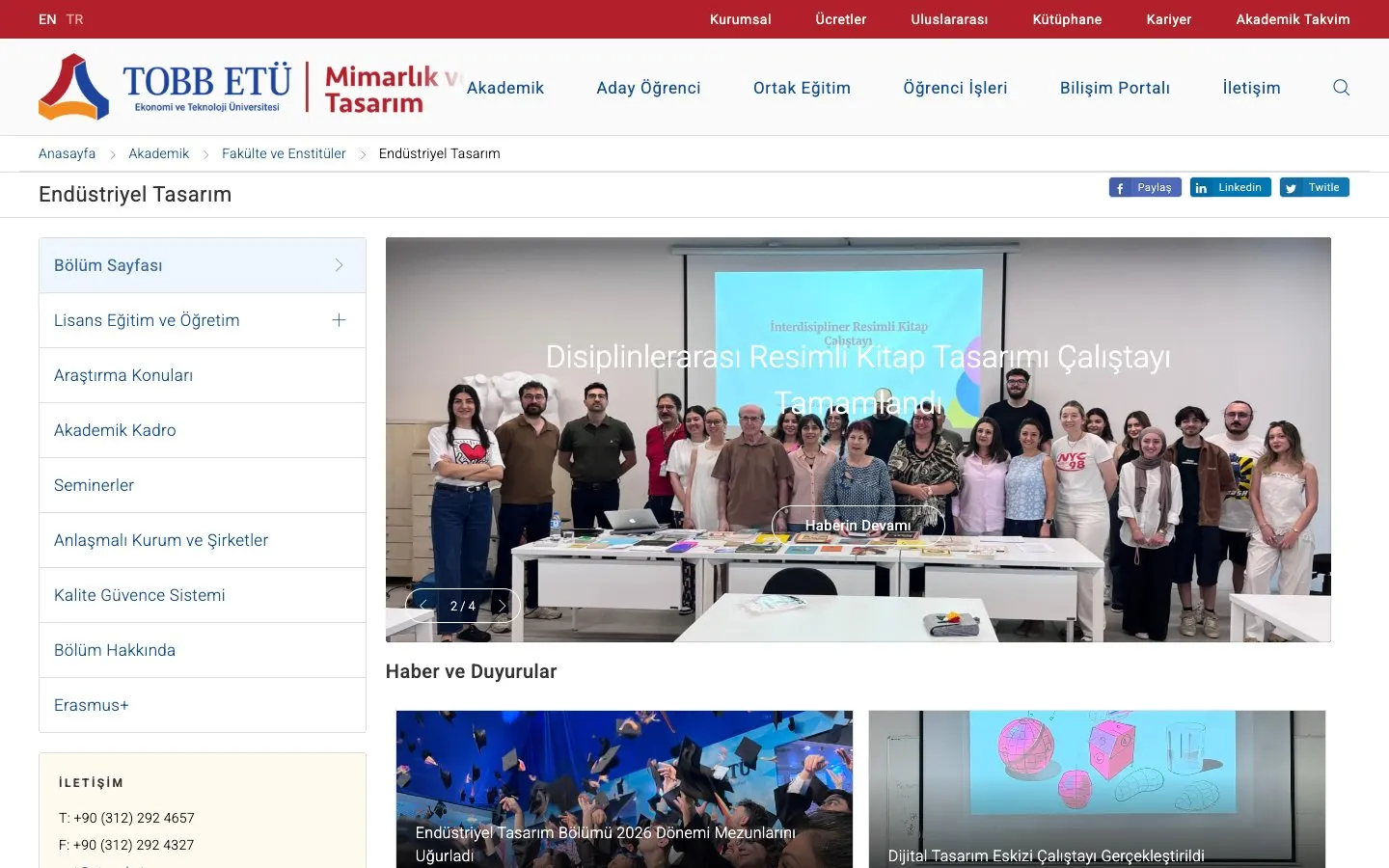This screenshot has width=1389, height=868.
Task: Go to Akademik breadcrumb link
Action: 158,153
